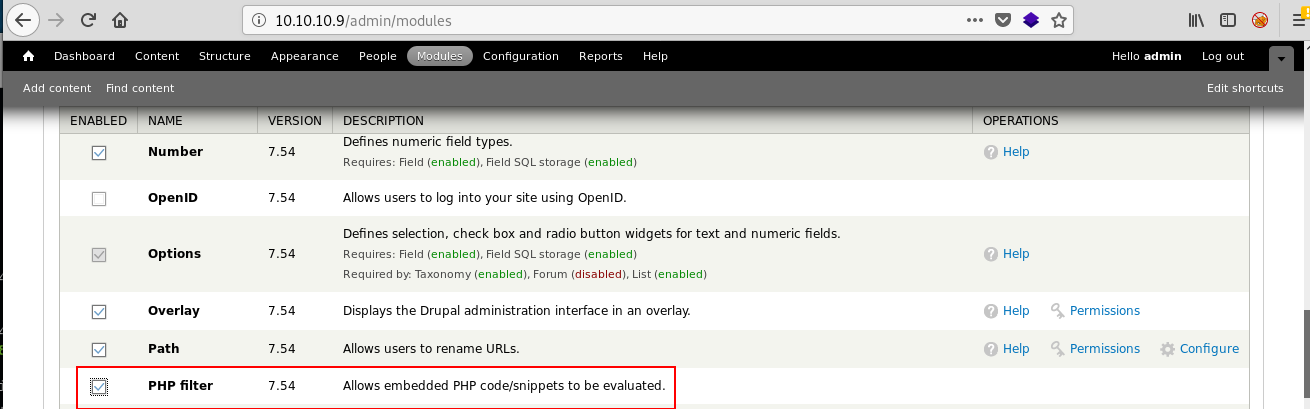Open Reports in admin toolbar
The height and width of the screenshot is (409, 1310).
pos(601,56)
